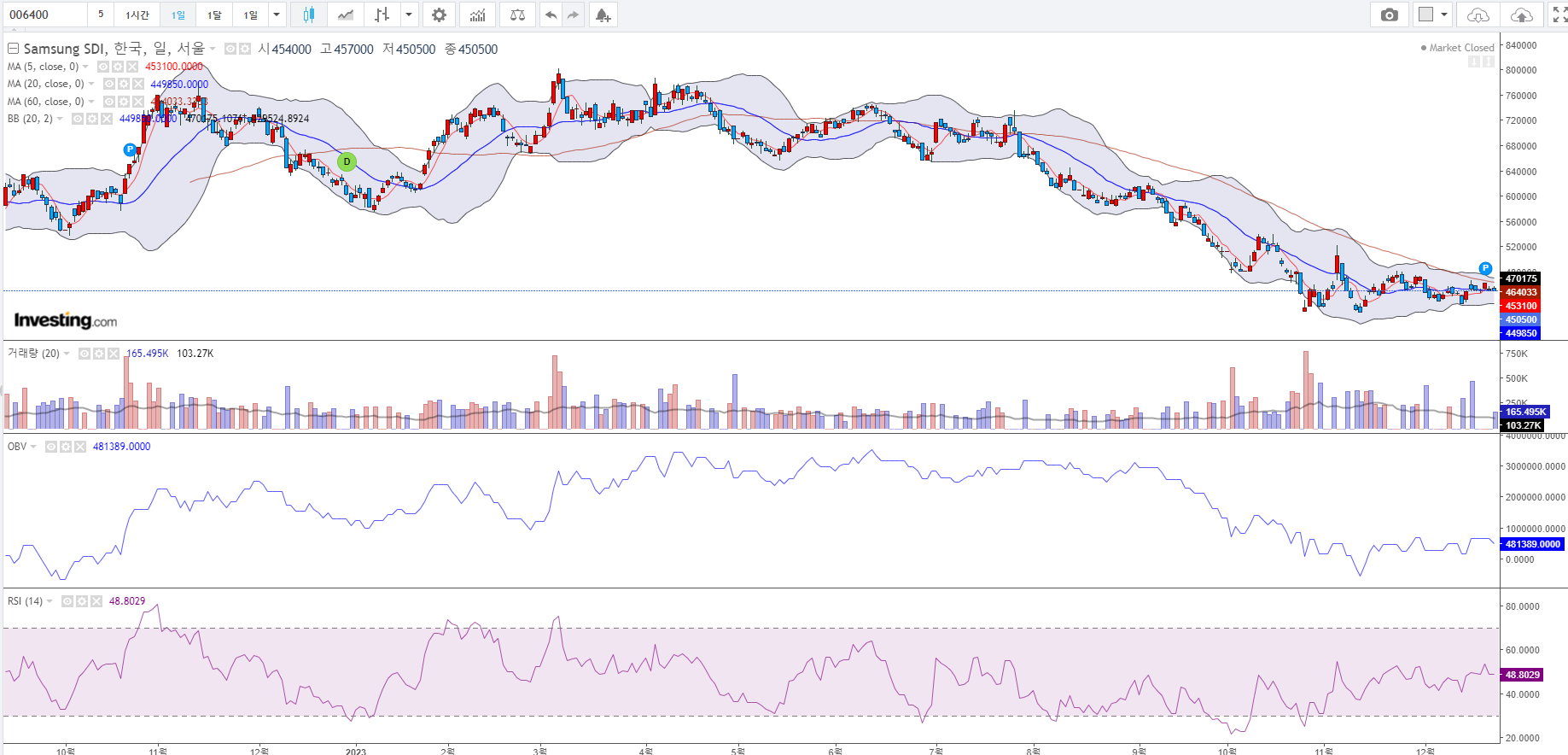Open compare symbols scale icon
This screenshot has width=1568, height=755.
tap(517, 15)
